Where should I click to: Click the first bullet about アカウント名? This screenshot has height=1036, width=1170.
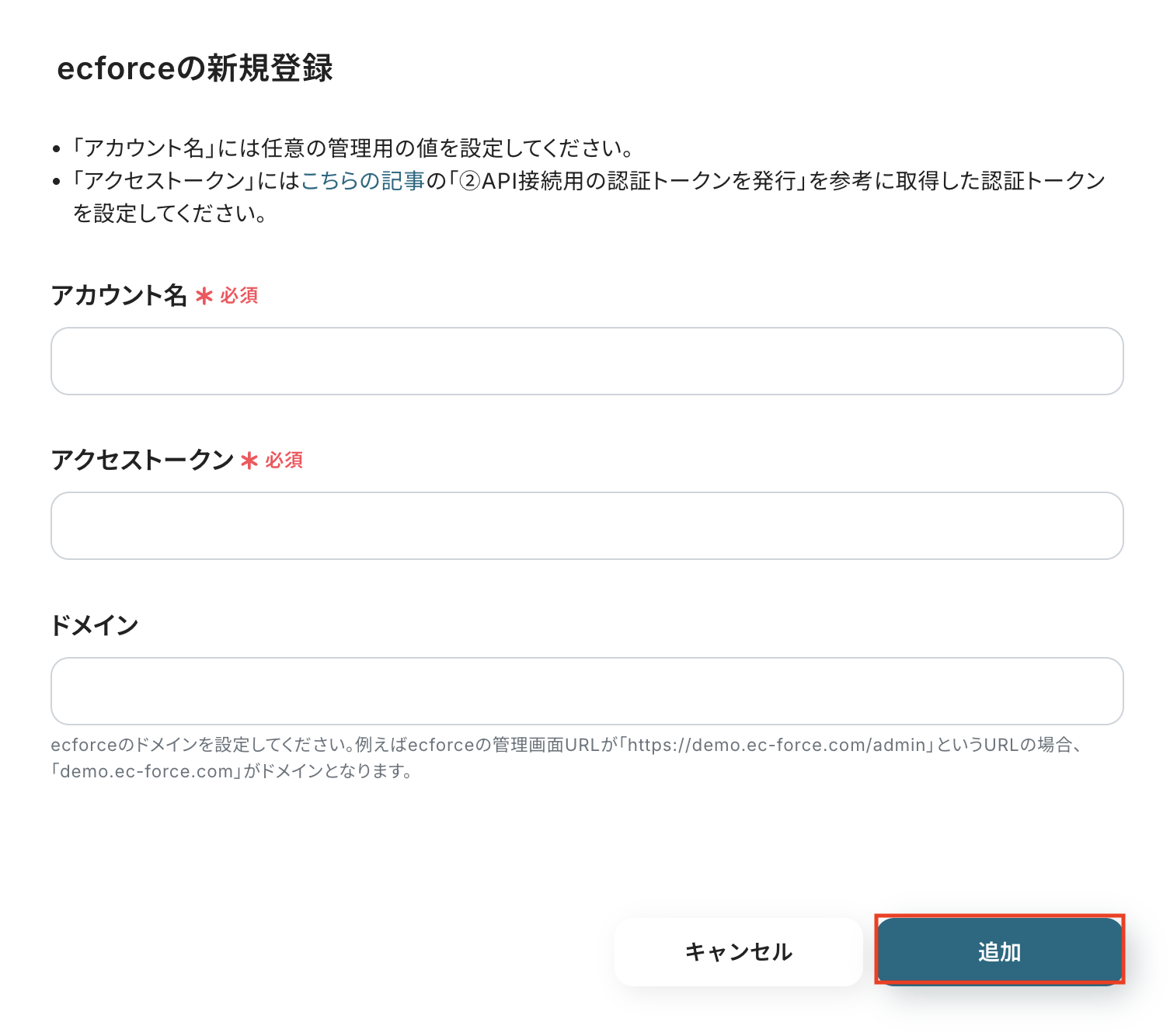(x=353, y=148)
